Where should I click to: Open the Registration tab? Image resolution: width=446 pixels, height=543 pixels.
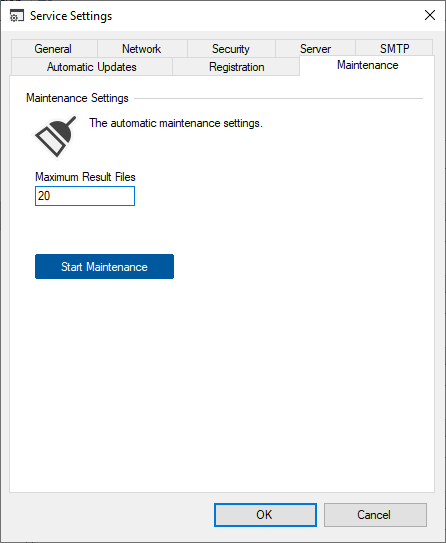pyautogui.click(x=236, y=66)
